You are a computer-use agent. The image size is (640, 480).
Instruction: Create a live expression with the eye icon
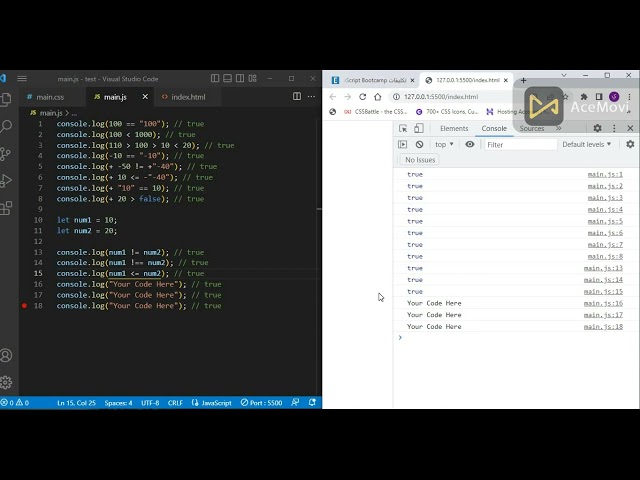470,144
